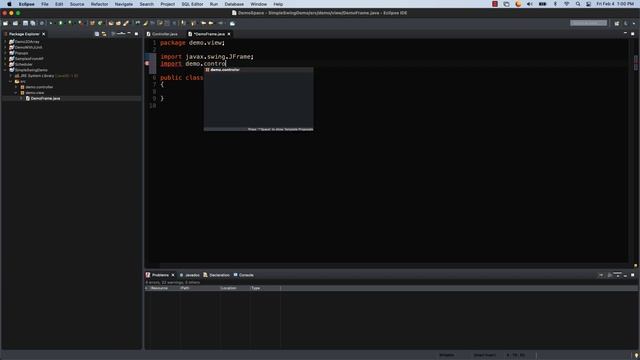This screenshot has width=640, height=360.
Task: Open the Problems view menu dropdown
Action: pos(618,275)
